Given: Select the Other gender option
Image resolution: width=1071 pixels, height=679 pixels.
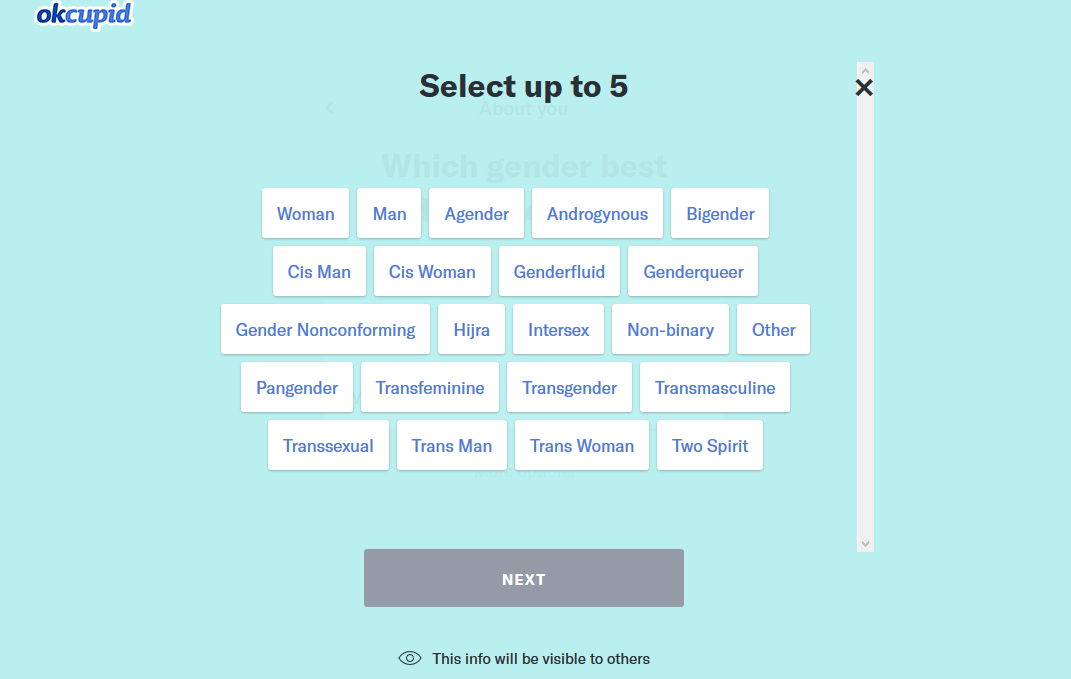Looking at the screenshot, I should point(773,329).
